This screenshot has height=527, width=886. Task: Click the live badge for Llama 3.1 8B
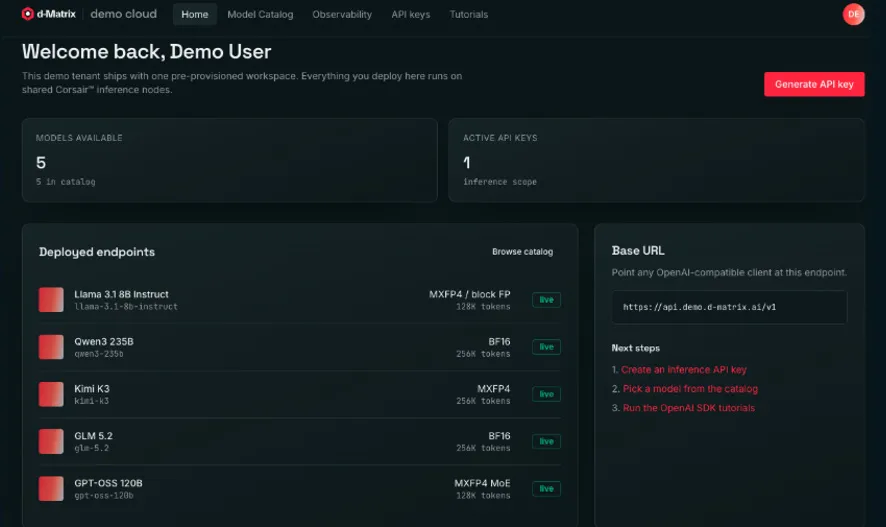coord(546,300)
